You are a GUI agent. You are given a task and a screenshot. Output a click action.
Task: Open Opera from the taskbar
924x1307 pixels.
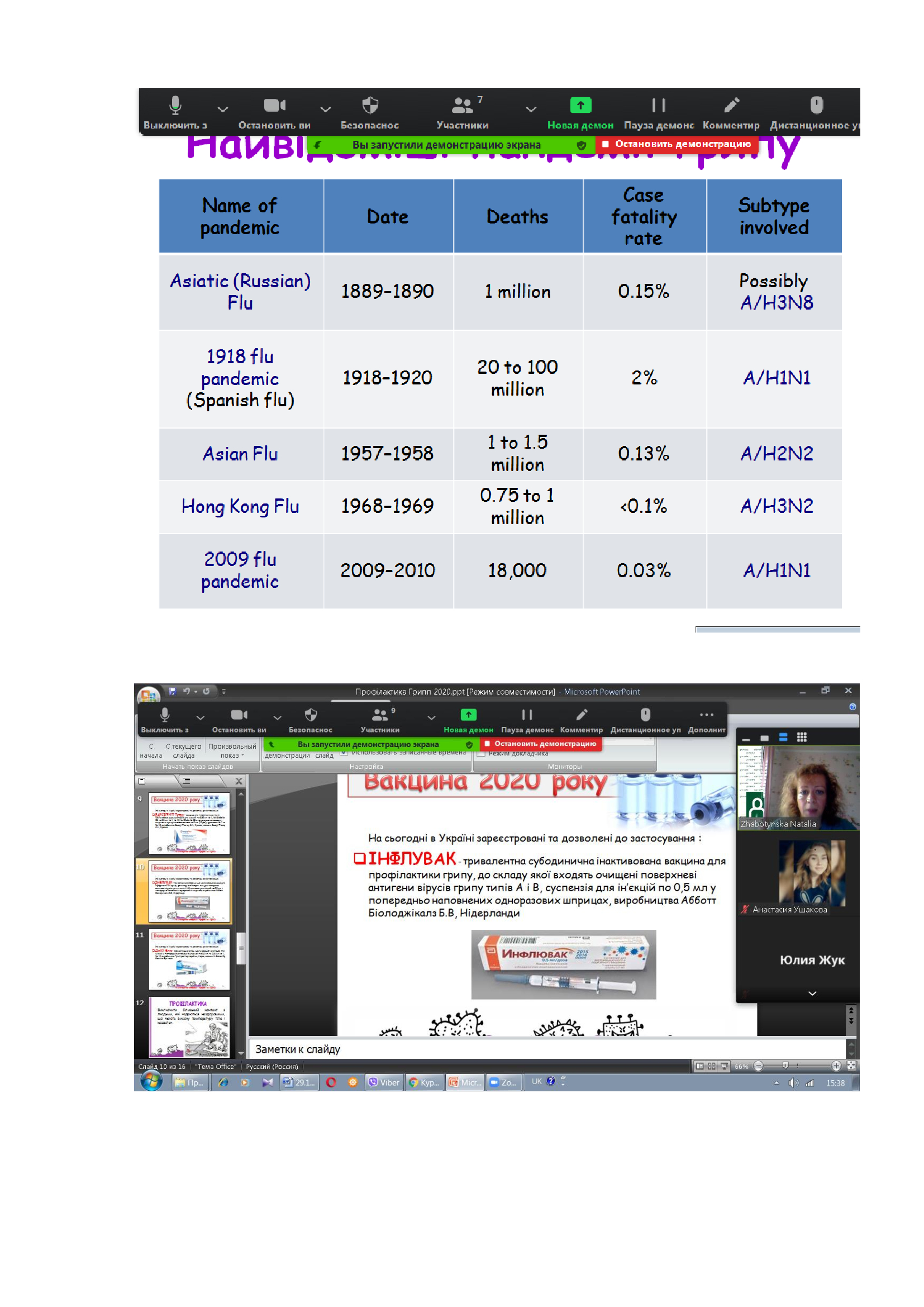pos(331,1083)
